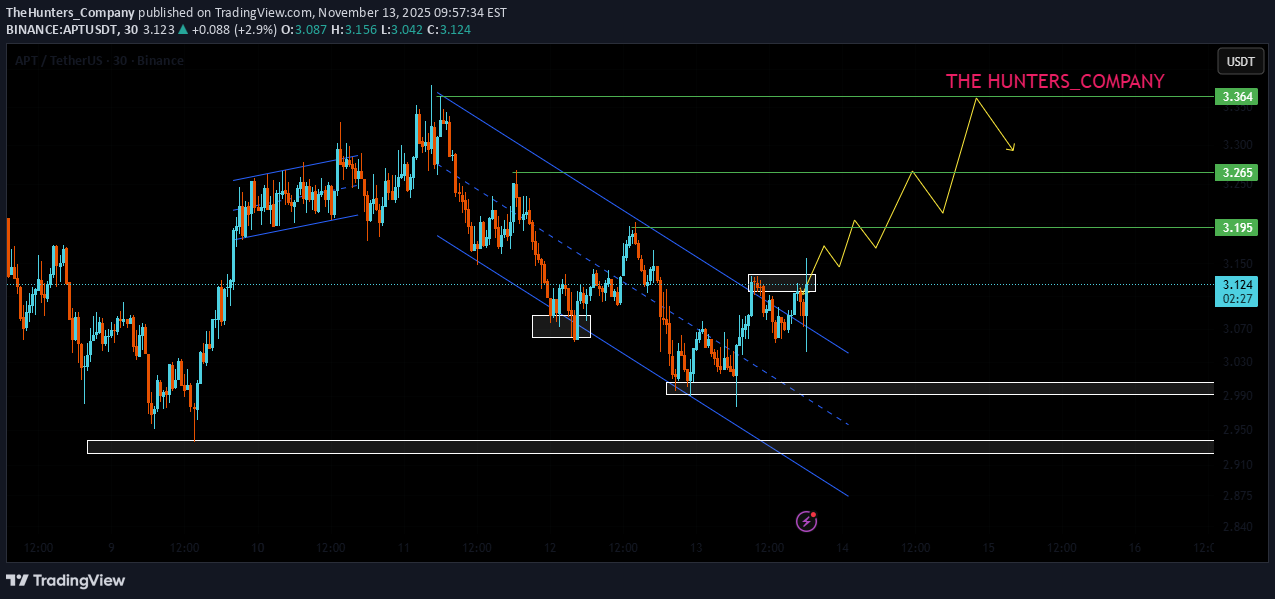Click the TradingView logo icon
Image resolution: width=1275 pixels, height=599 pixels.
[17, 580]
